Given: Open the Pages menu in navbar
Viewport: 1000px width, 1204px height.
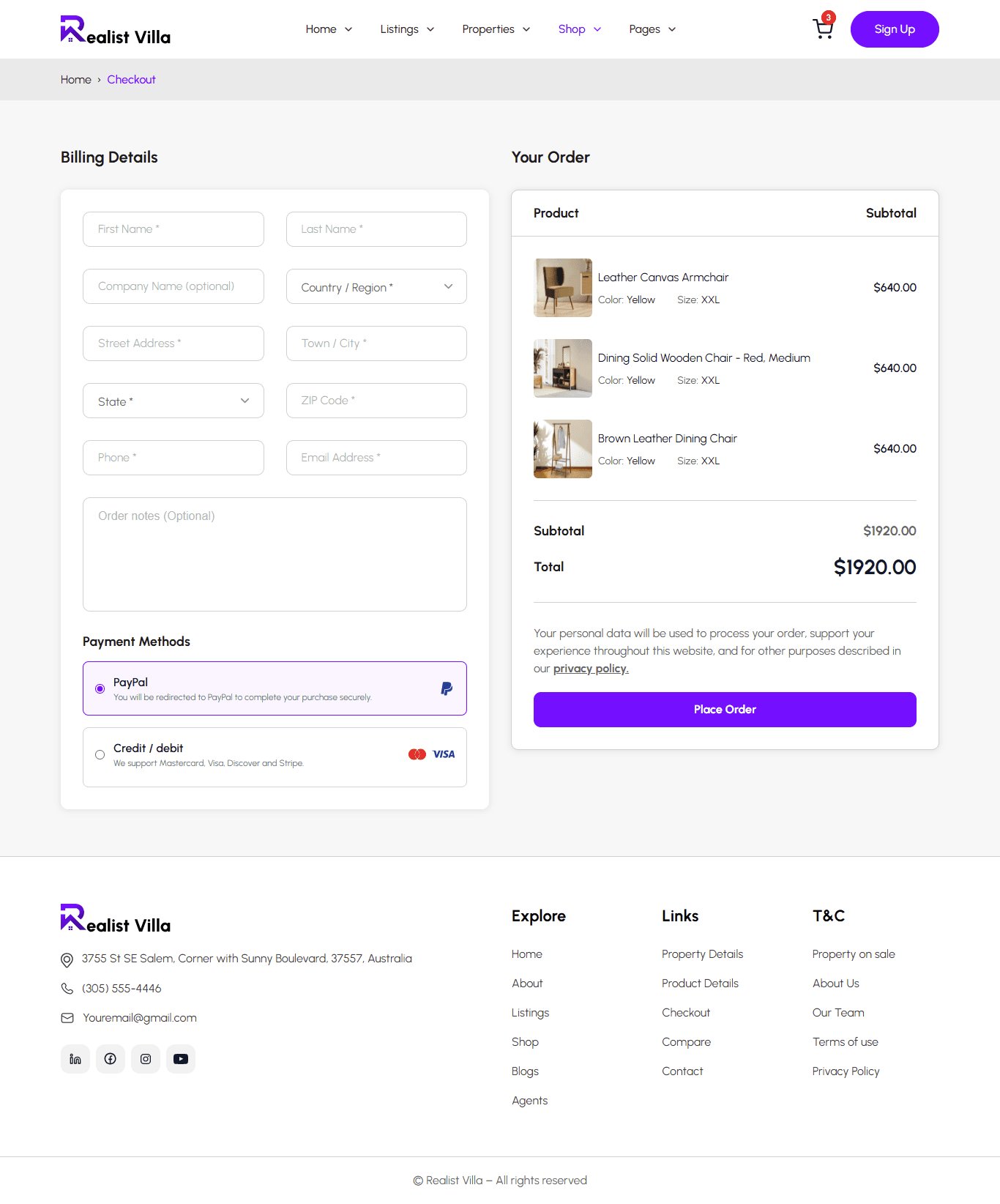Looking at the screenshot, I should 652,29.
